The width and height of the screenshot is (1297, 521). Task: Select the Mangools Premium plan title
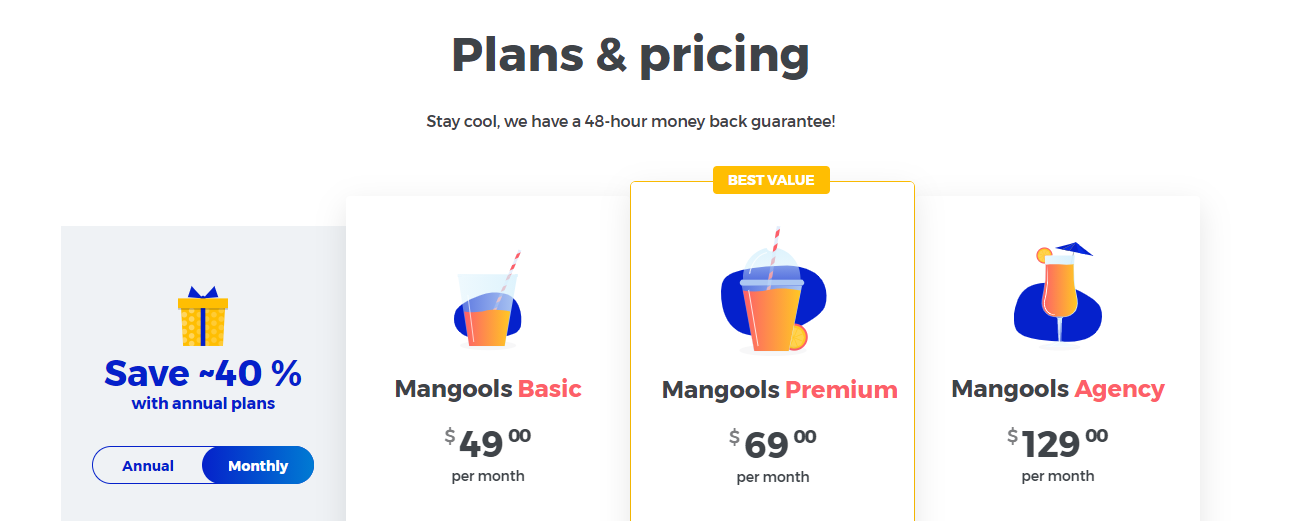point(780,389)
